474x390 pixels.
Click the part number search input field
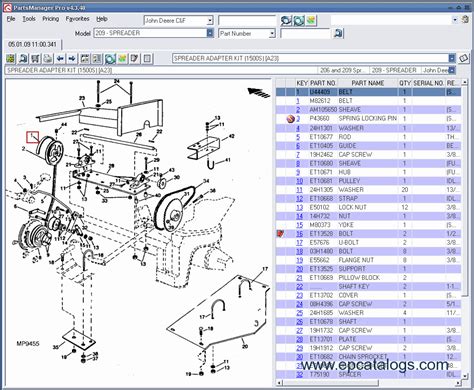[305, 33]
